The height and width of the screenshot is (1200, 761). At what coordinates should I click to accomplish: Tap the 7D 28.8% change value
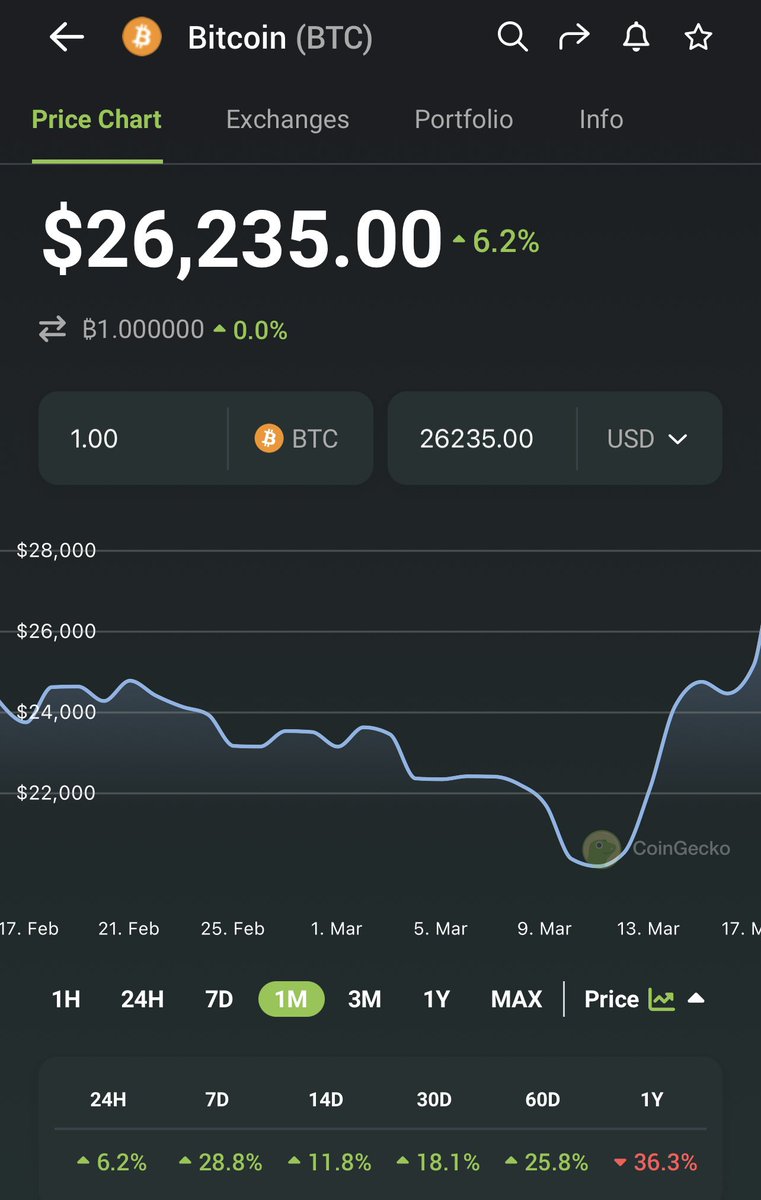click(x=221, y=1162)
